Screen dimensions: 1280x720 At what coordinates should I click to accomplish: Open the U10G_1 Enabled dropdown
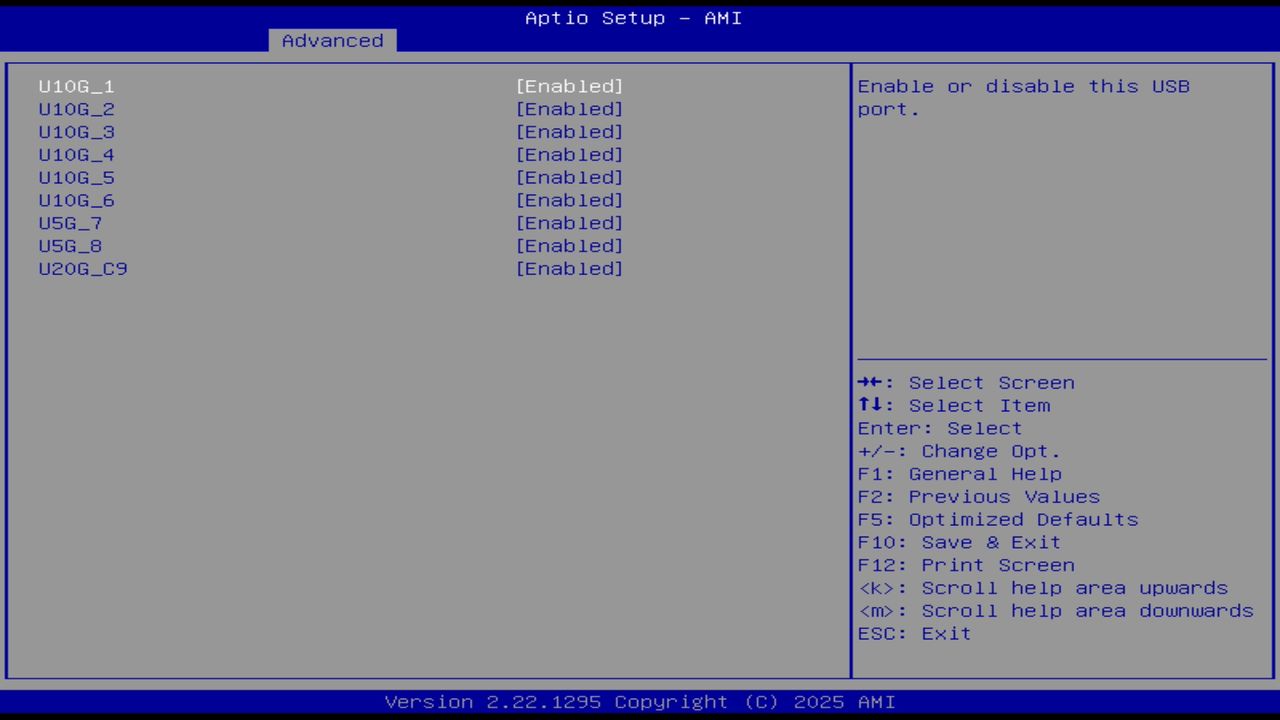pos(569,86)
